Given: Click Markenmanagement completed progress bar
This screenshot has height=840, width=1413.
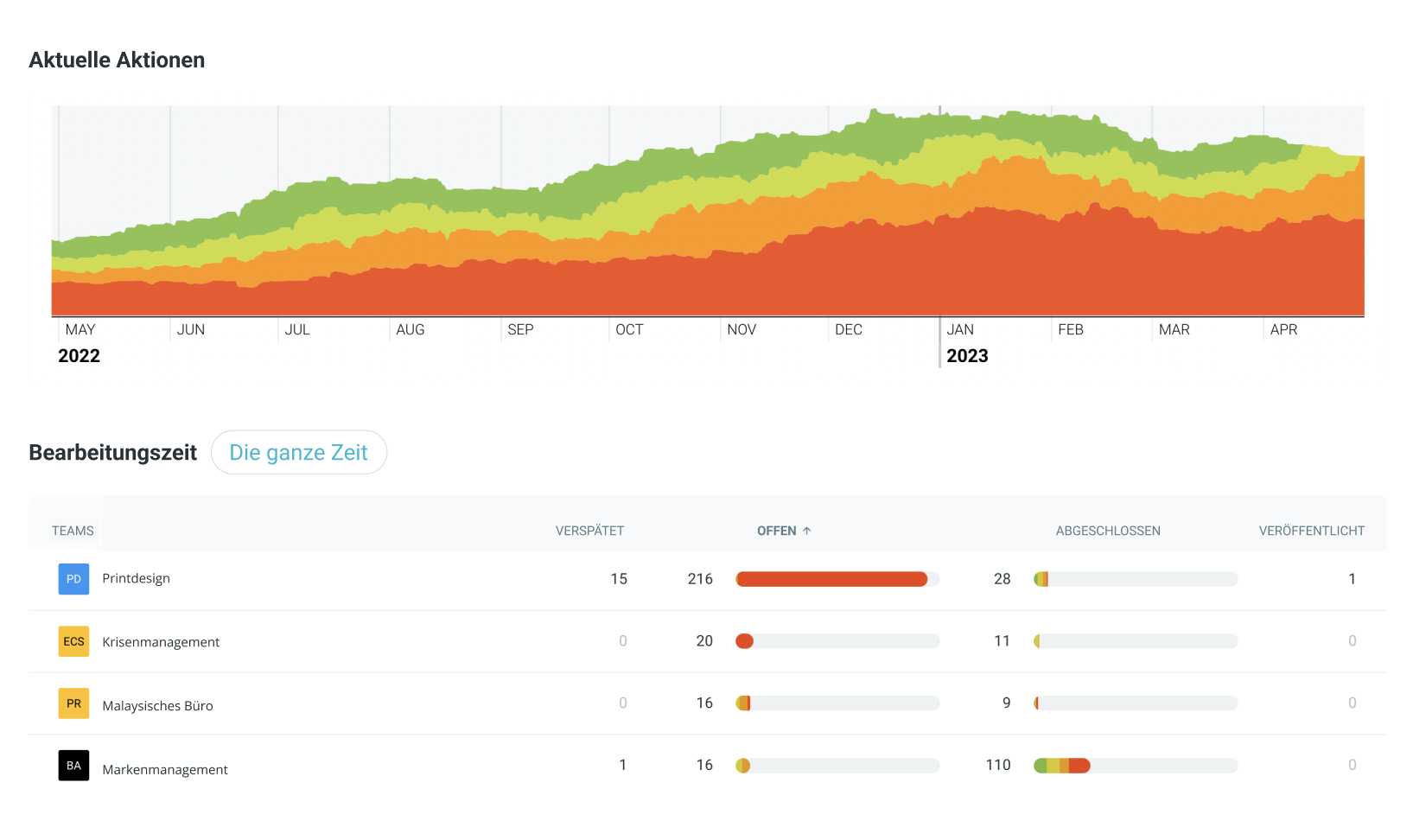Looking at the screenshot, I should click(1136, 766).
